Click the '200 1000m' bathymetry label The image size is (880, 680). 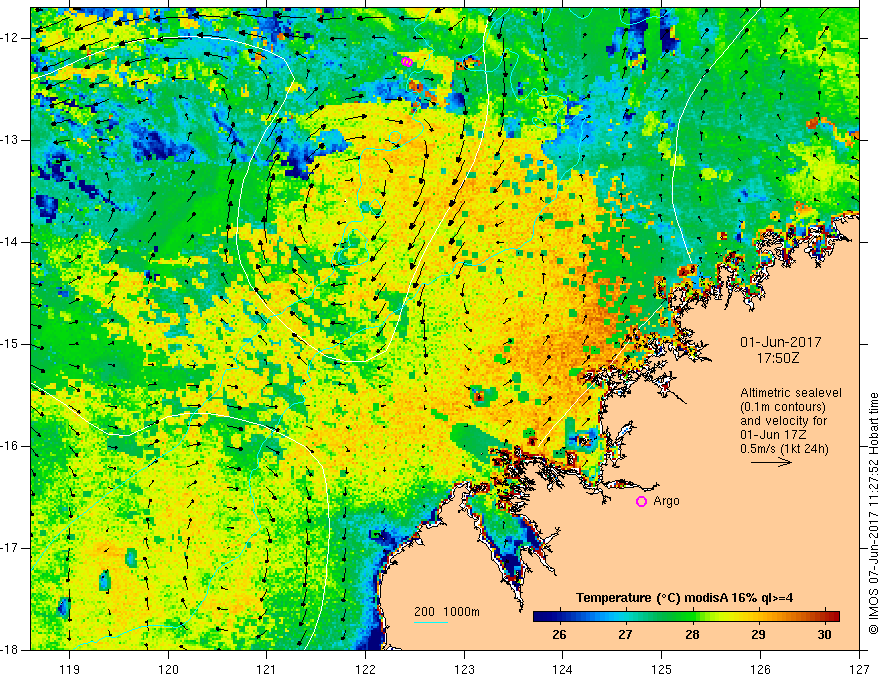(x=447, y=612)
